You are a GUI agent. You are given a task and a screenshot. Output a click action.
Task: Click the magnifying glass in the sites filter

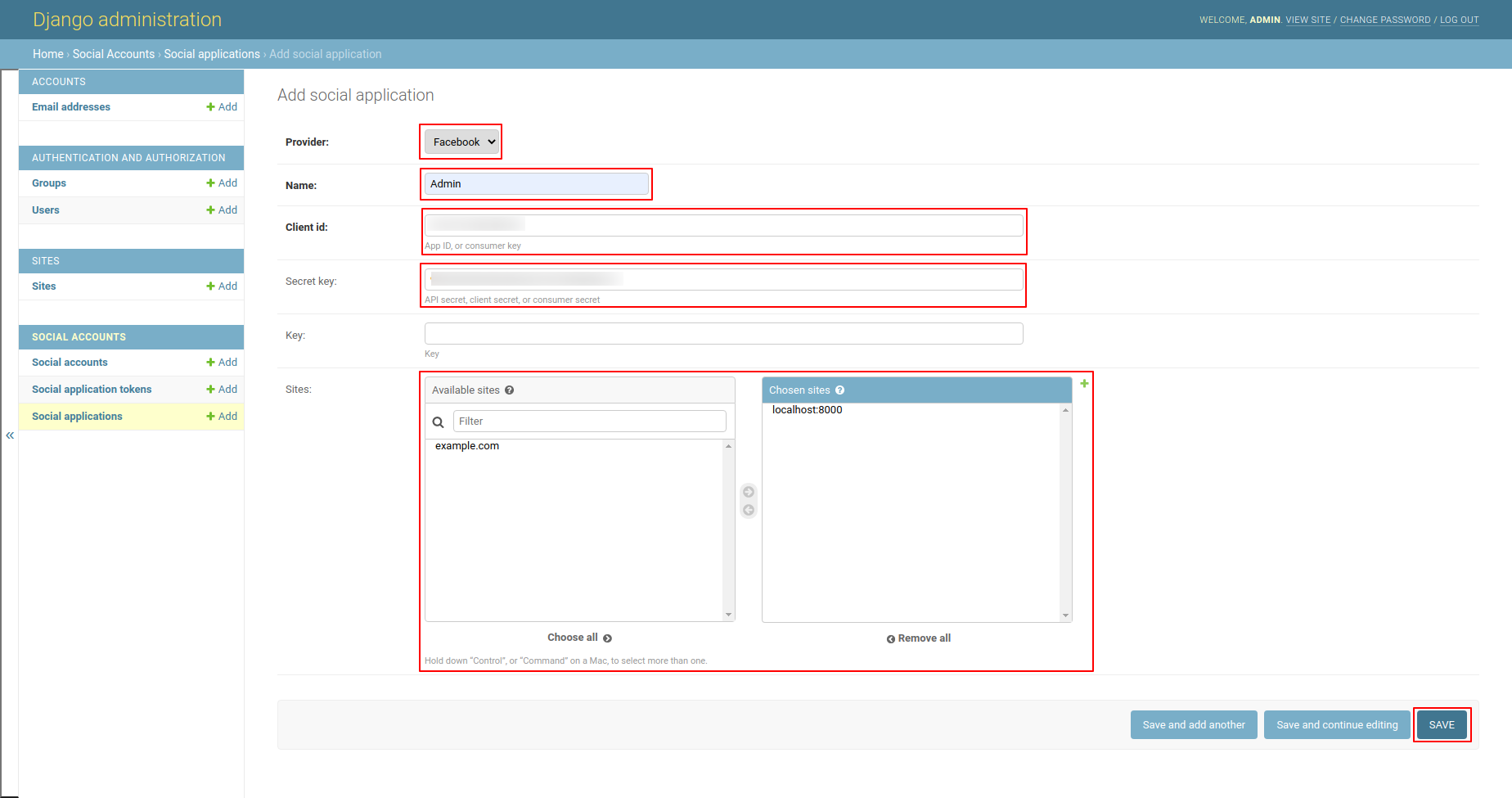tap(439, 422)
